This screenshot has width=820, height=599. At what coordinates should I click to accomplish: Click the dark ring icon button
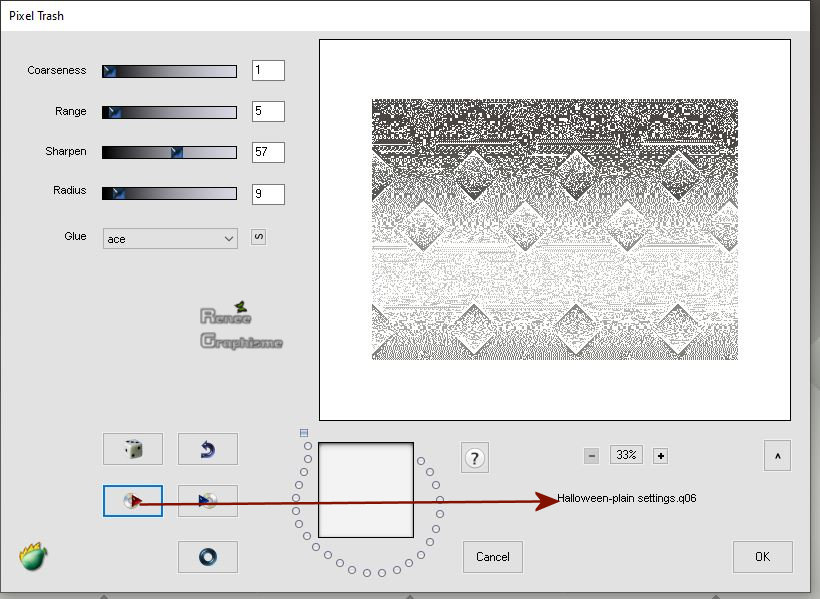coord(208,557)
